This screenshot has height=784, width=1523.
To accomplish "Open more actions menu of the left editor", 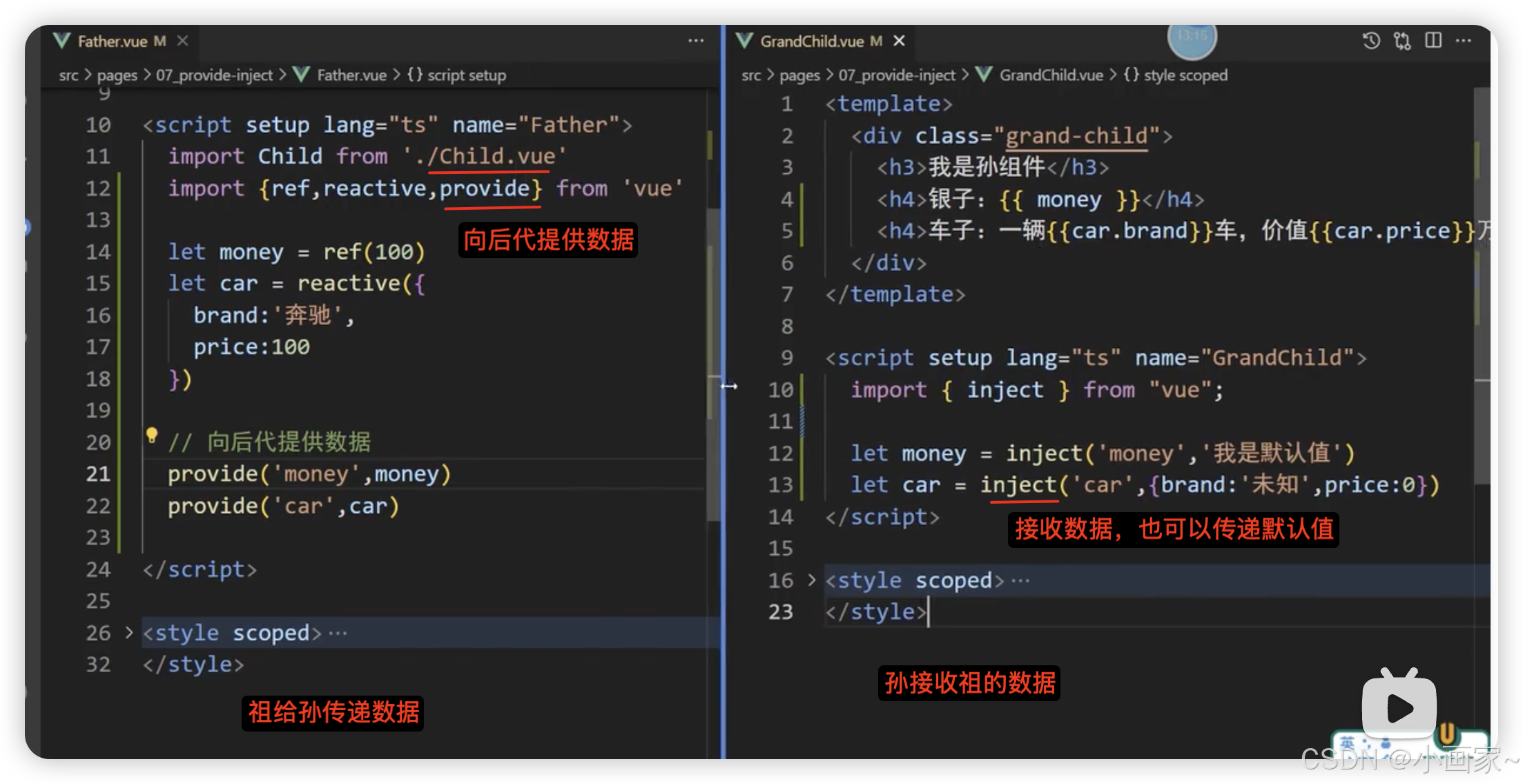I will 695,41.
